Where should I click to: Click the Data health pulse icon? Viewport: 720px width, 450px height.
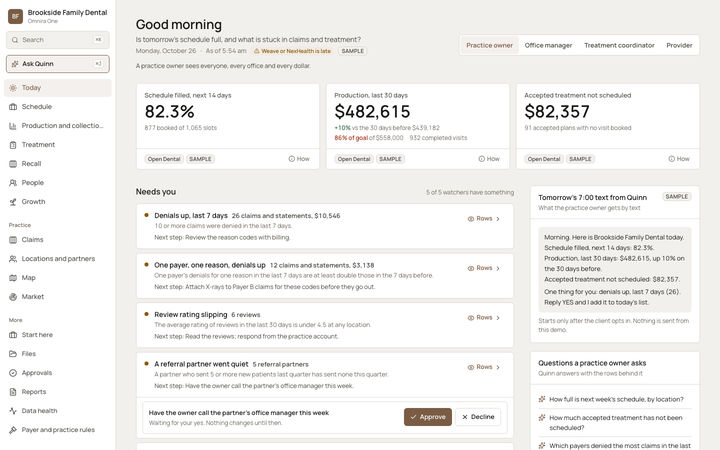pos(13,411)
